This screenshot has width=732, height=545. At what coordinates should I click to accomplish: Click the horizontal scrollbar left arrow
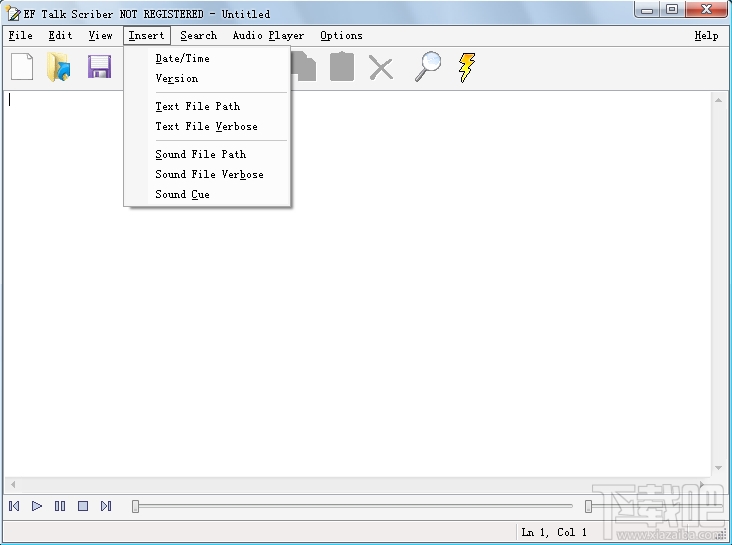(x=13, y=484)
